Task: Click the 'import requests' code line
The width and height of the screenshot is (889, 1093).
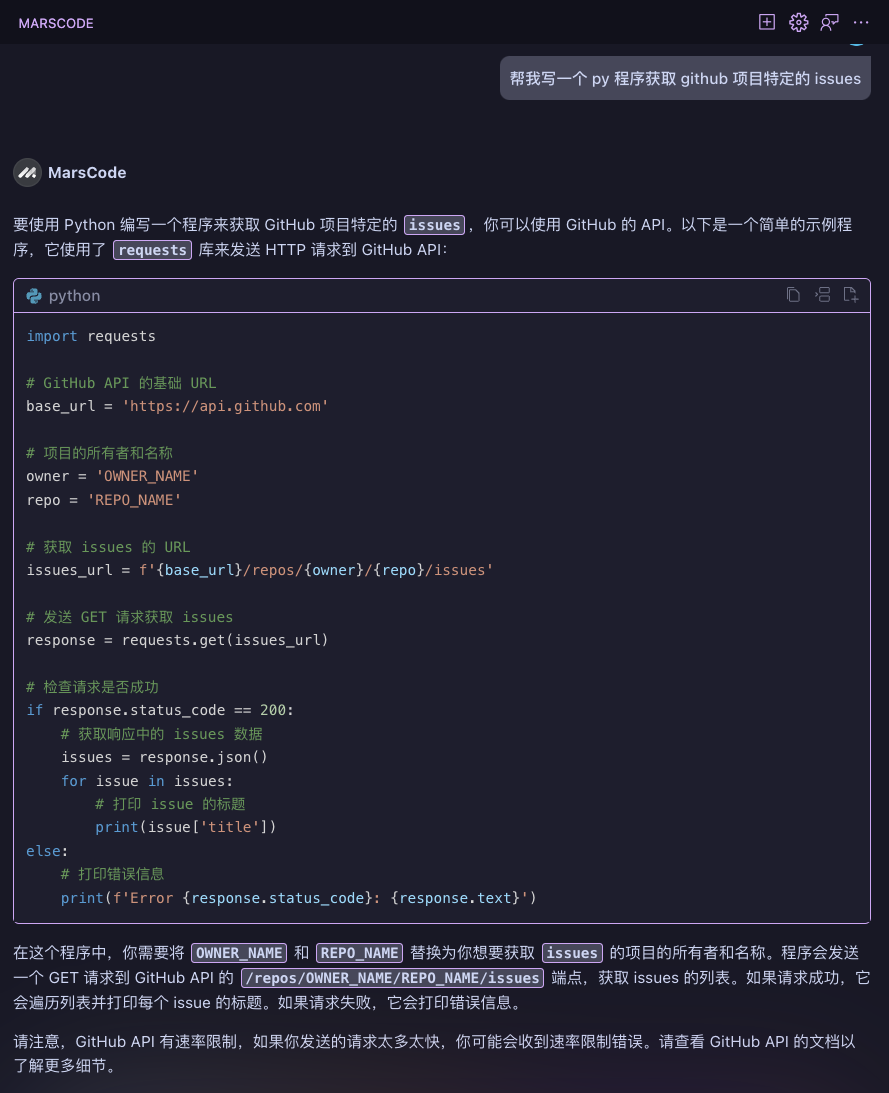Action: pyautogui.click(x=91, y=336)
